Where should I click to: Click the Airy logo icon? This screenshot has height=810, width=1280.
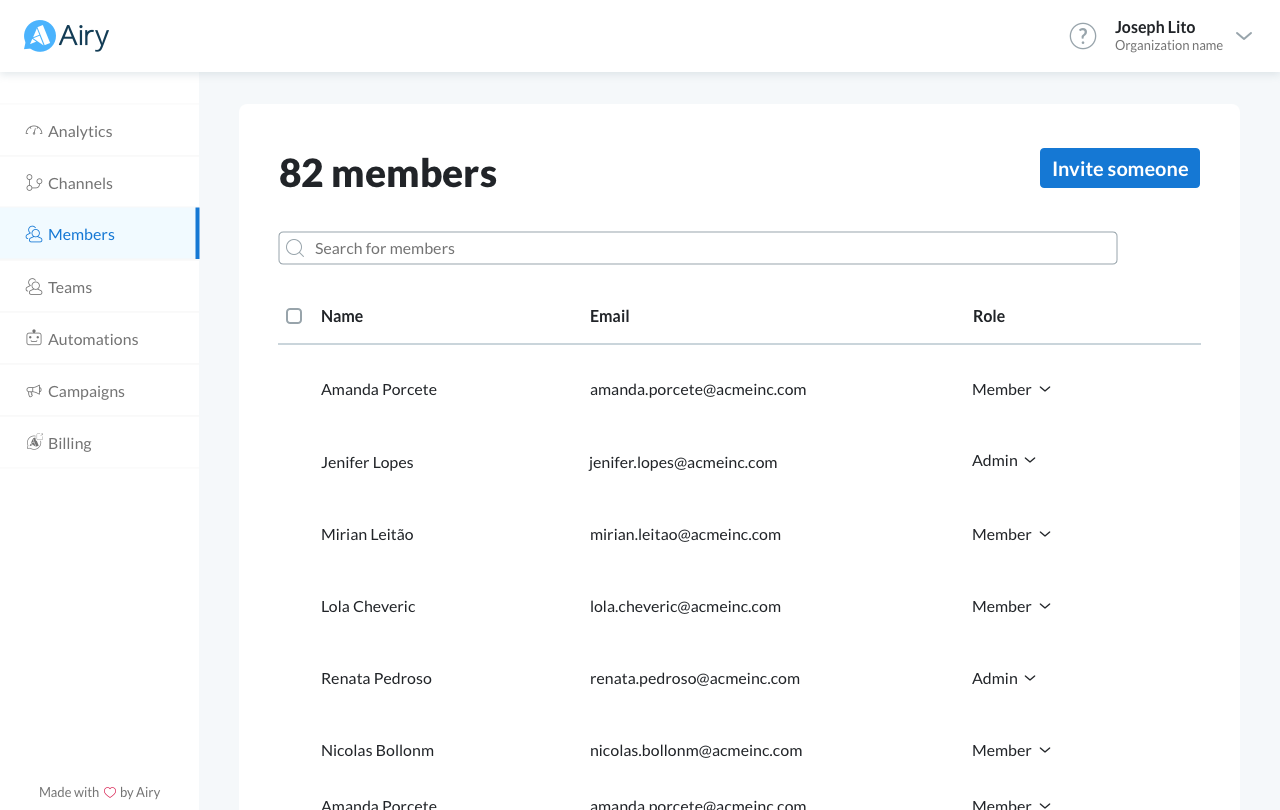click(x=39, y=36)
